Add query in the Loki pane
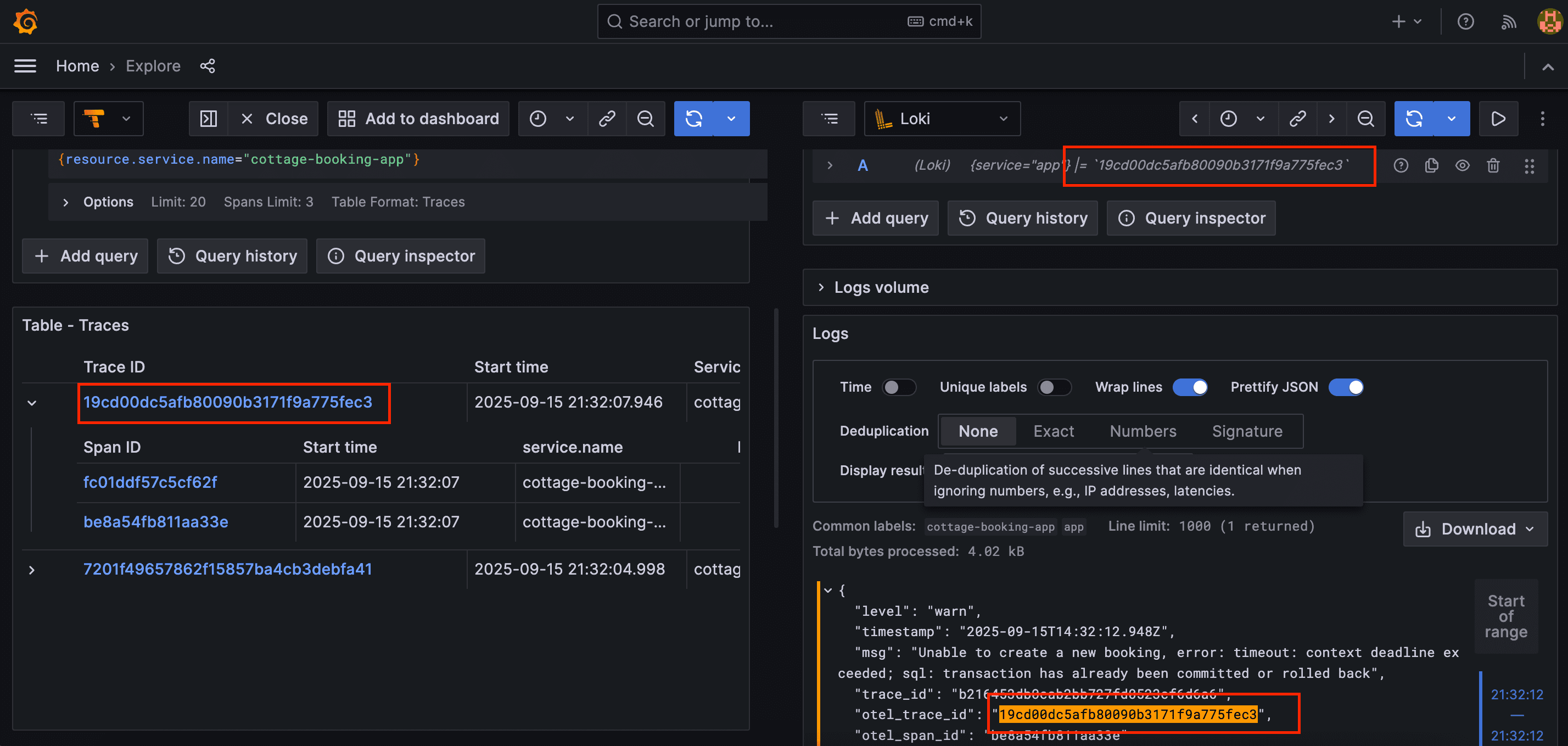Image resolution: width=1568 pixels, height=746 pixels. pyautogui.click(x=876, y=218)
